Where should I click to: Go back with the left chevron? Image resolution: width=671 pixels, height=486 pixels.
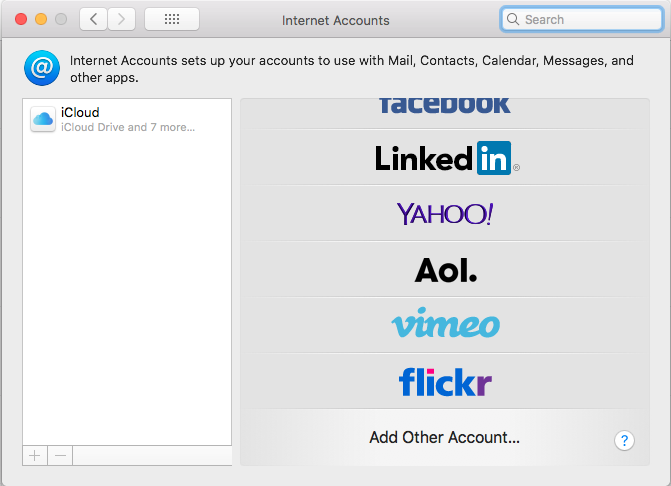coord(93,19)
